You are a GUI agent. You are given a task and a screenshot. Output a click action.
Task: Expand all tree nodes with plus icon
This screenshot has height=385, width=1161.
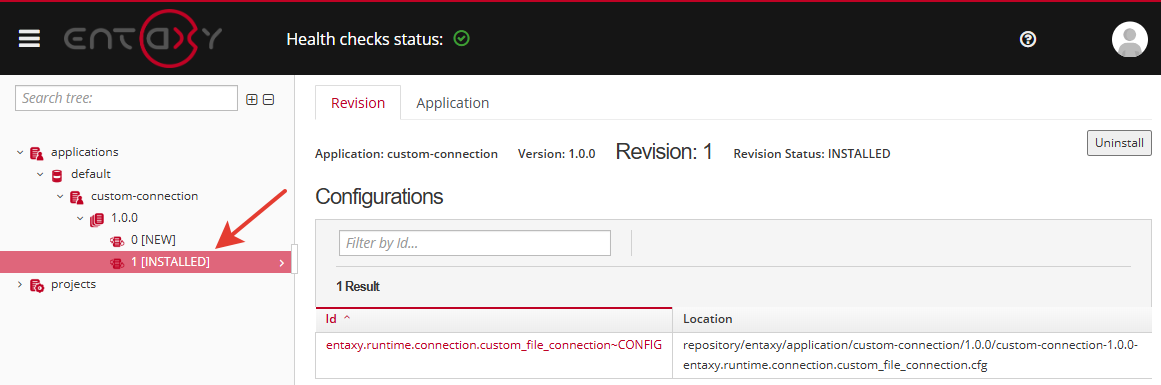click(x=252, y=99)
